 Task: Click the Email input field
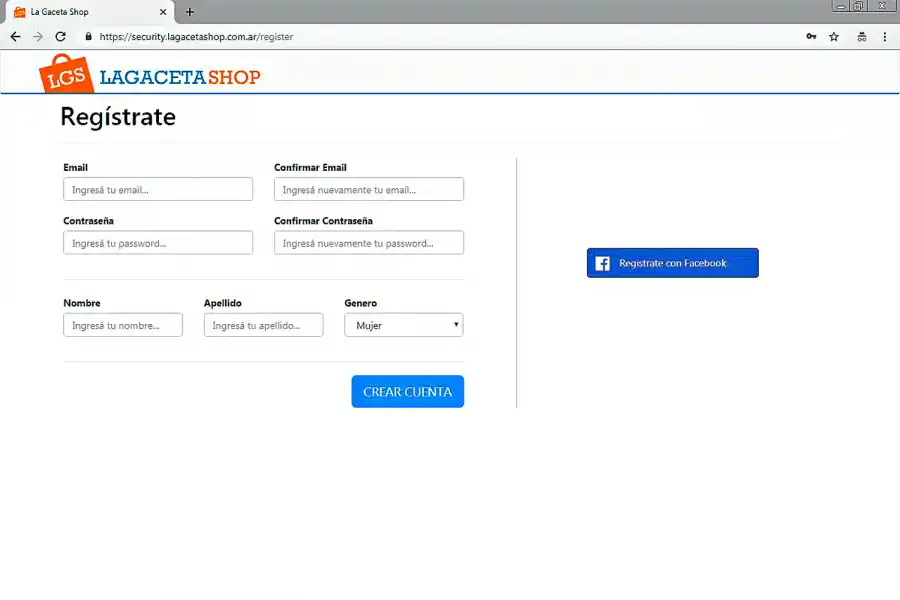tap(157, 189)
